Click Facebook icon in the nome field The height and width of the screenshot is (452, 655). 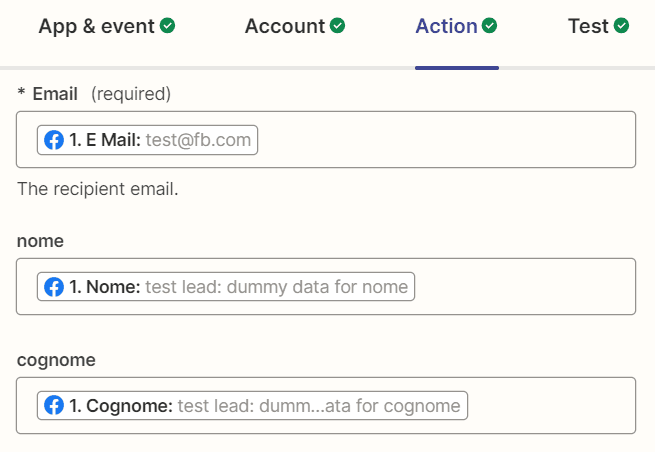pyautogui.click(x=54, y=287)
